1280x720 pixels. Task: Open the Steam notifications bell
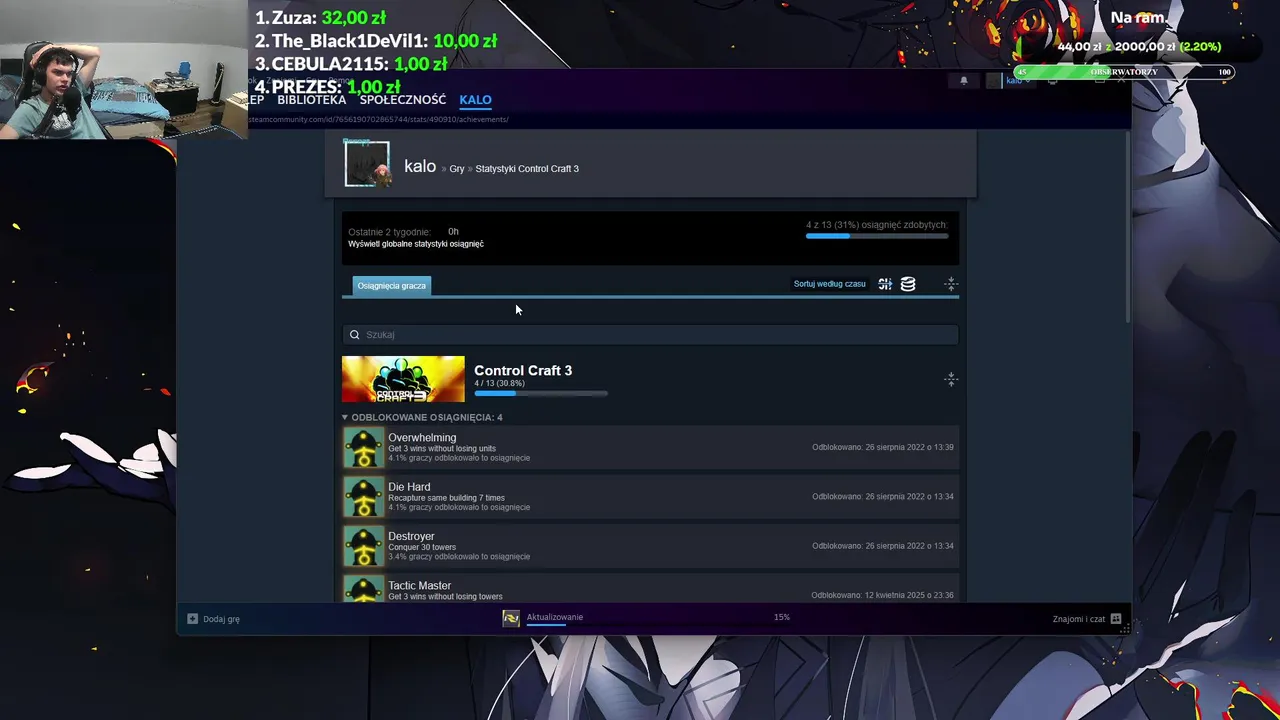click(x=964, y=81)
